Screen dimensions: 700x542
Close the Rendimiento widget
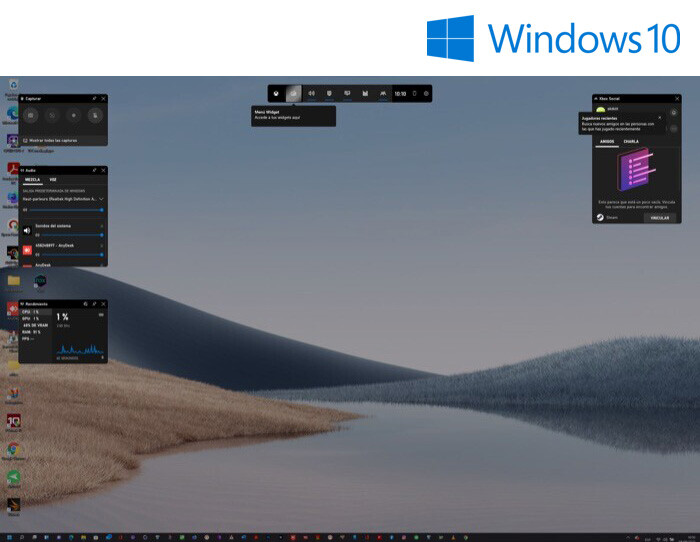tap(104, 304)
